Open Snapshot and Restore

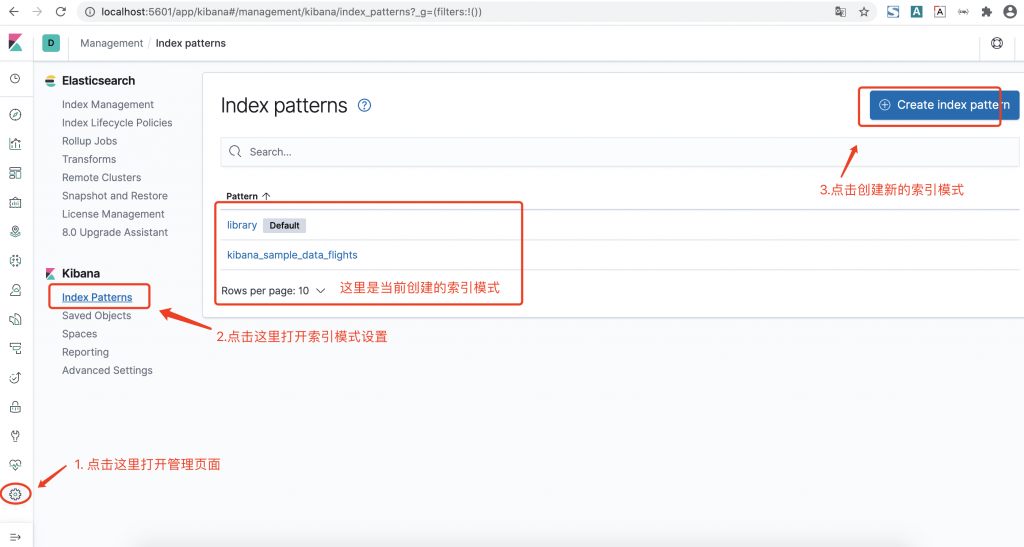pyautogui.click(x=115, y=196)
